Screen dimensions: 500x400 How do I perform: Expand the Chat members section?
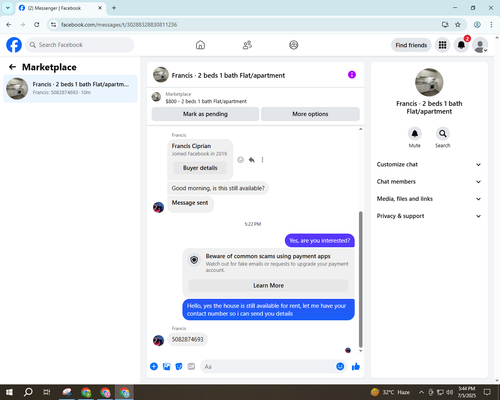429,182
